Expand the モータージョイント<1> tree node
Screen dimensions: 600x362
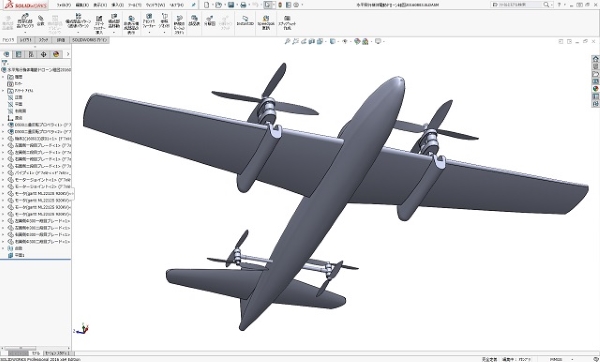pyautogui.click(x=3, y=180)
